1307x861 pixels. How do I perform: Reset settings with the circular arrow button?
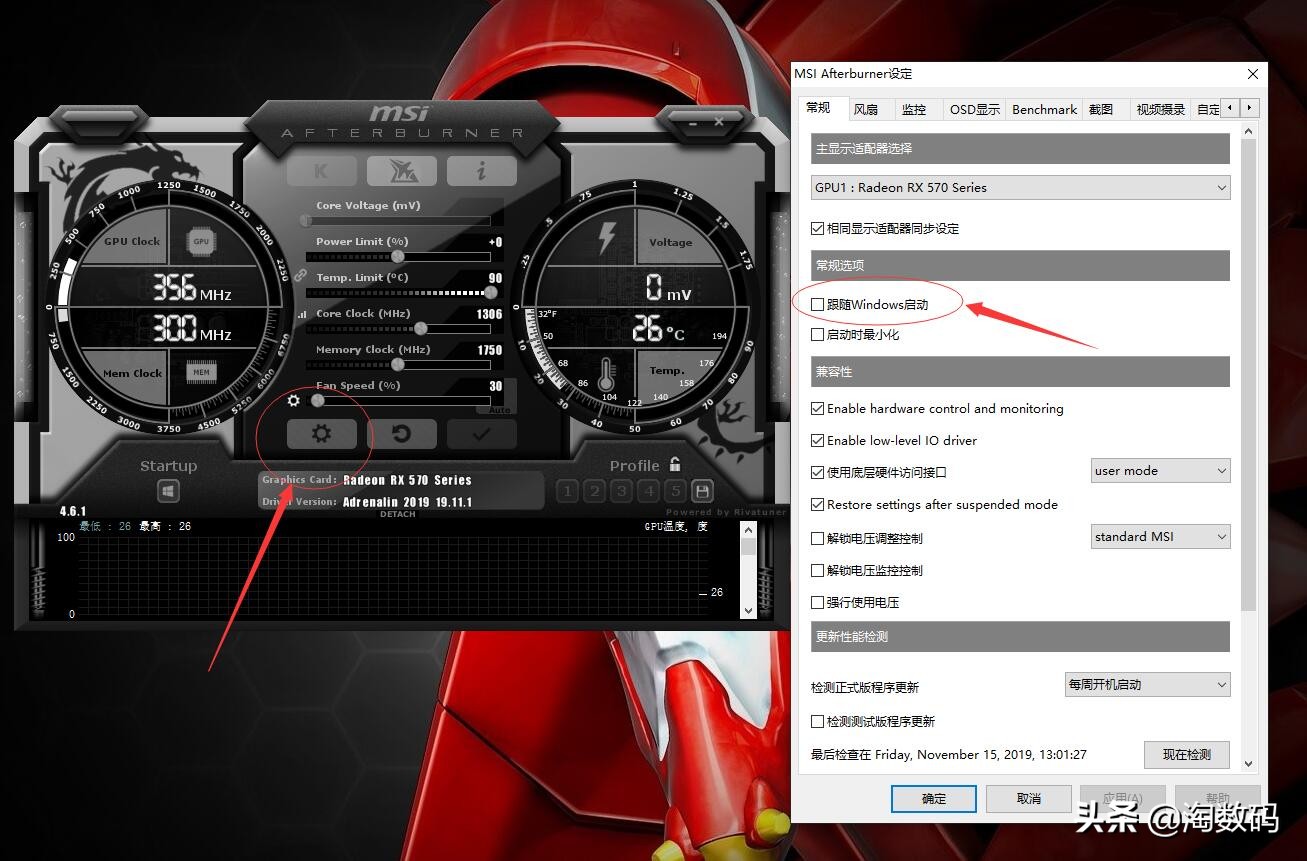pyautogui.click(x=402, y=434)
